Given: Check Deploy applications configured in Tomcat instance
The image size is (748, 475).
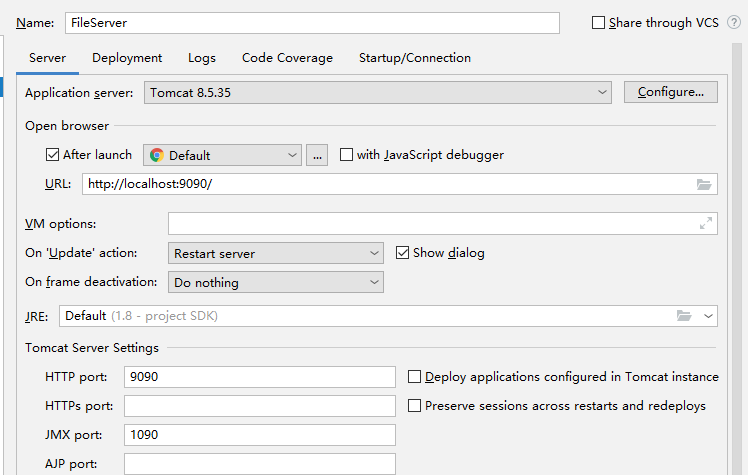Looking at the screenshot, I should [414, 377].
